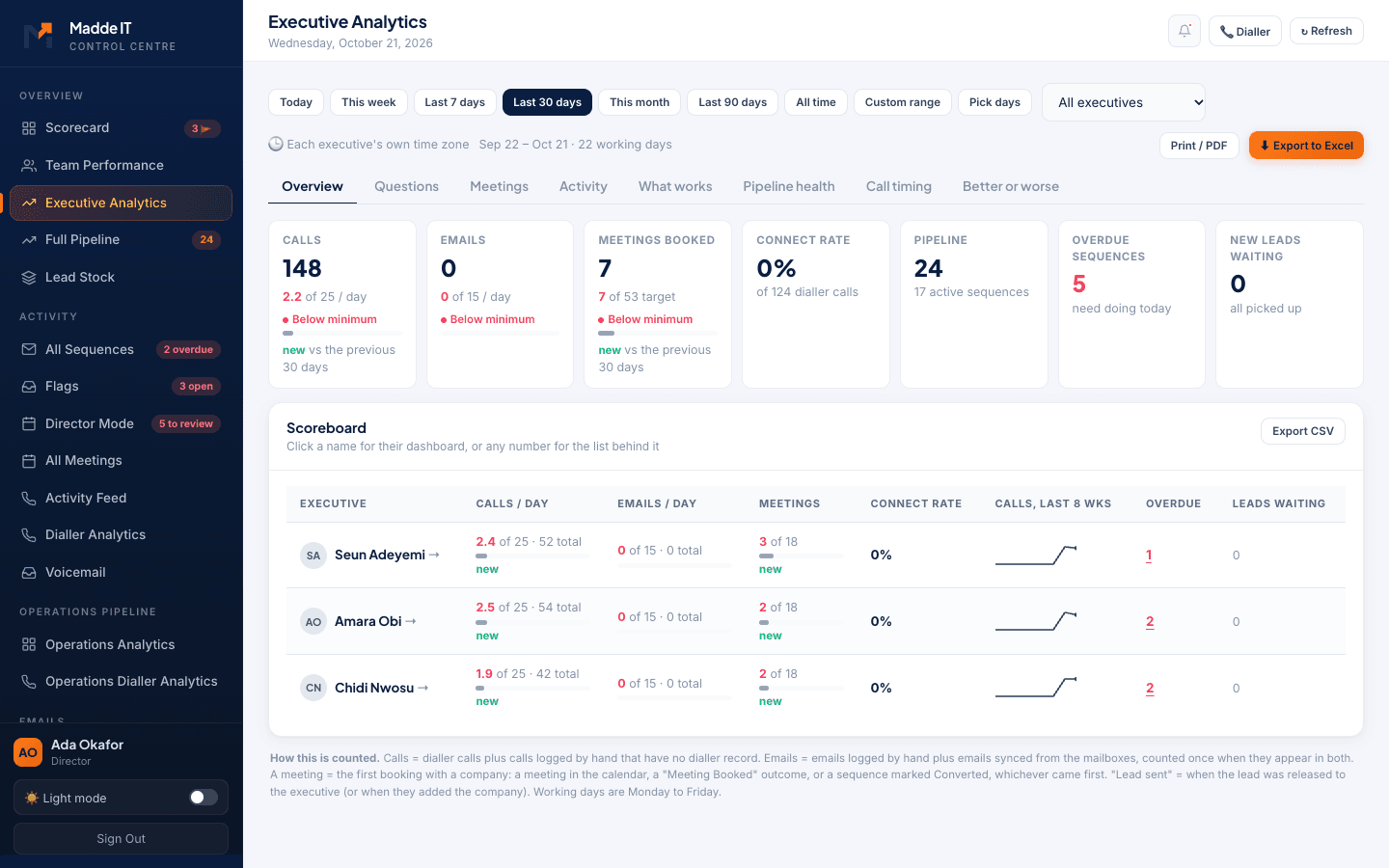Click the Full Pipeline chart icon
The height and width of the screenshot is (868, 1389).
click(29, 240)
